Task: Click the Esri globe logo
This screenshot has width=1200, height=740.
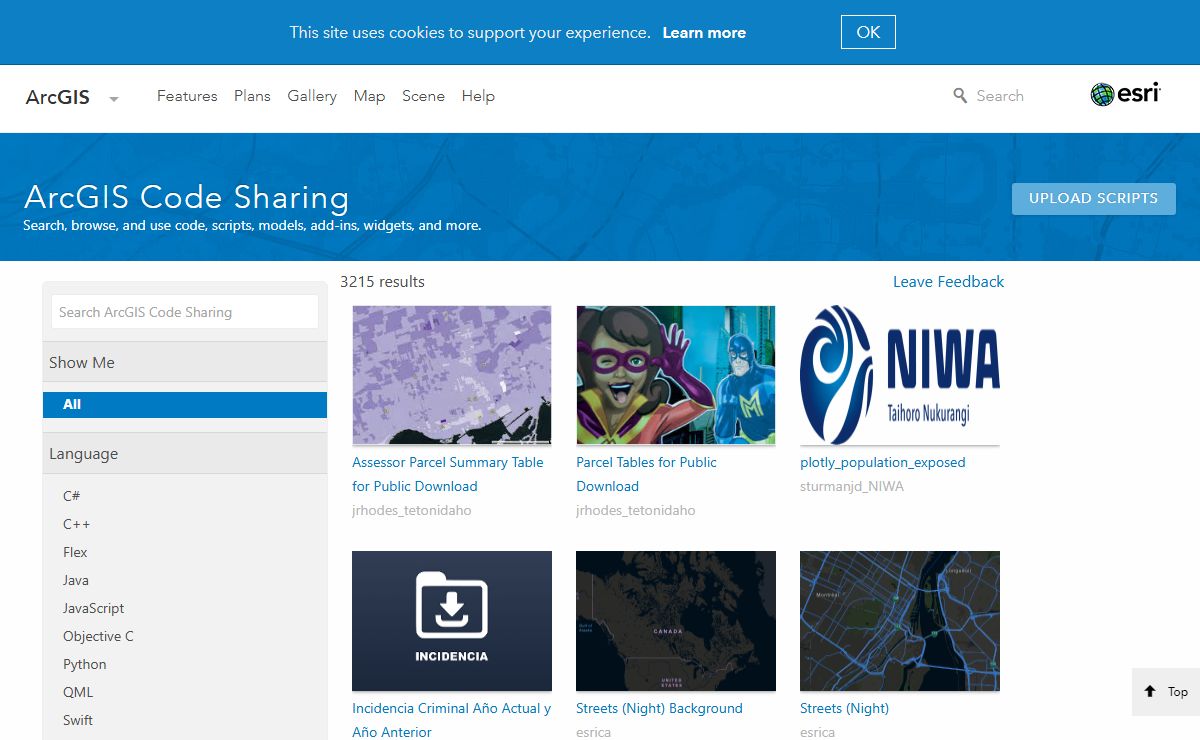Action: click(1102, 95)
